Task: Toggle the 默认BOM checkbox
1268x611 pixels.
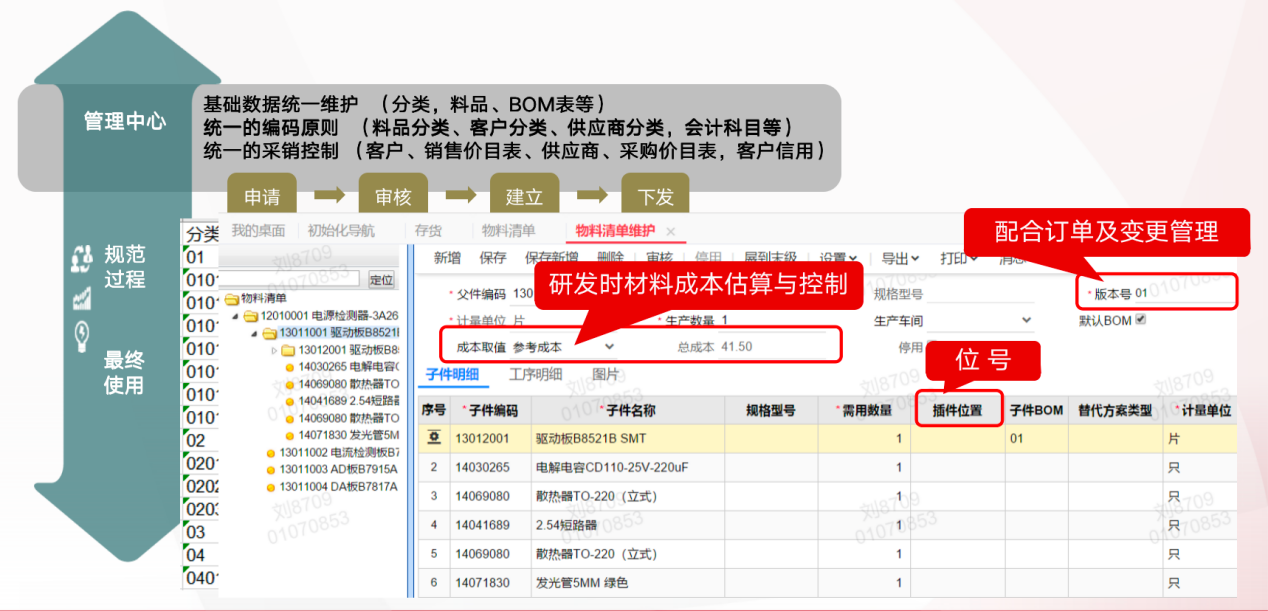Action: (x=1140, y=320)
